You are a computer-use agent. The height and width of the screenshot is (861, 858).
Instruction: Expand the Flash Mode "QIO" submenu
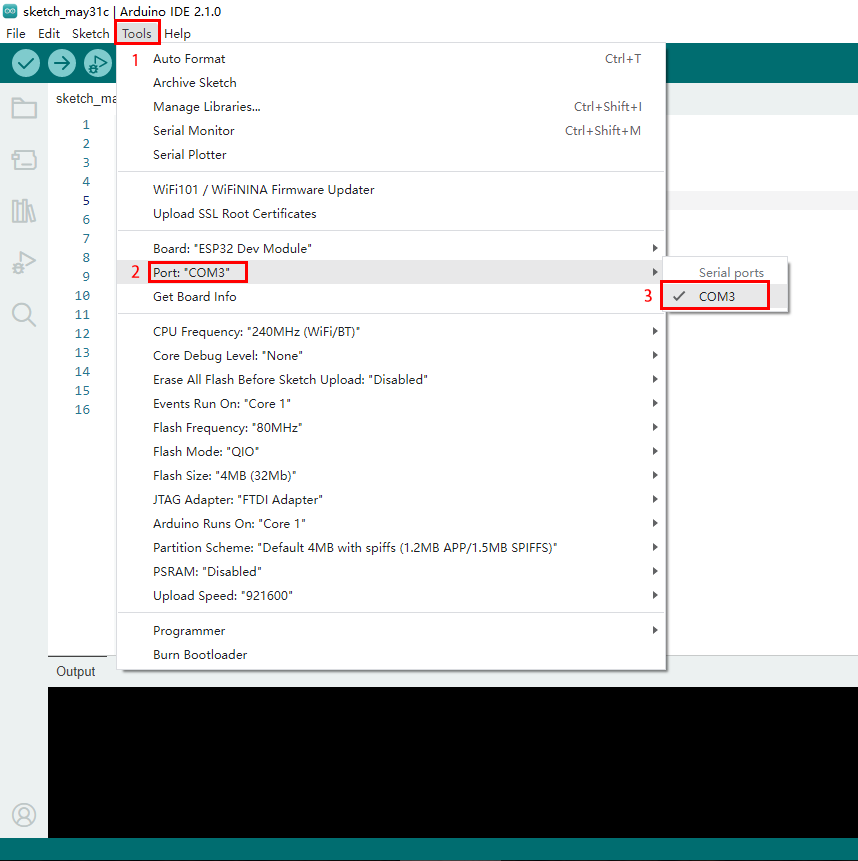click(391, 451)
